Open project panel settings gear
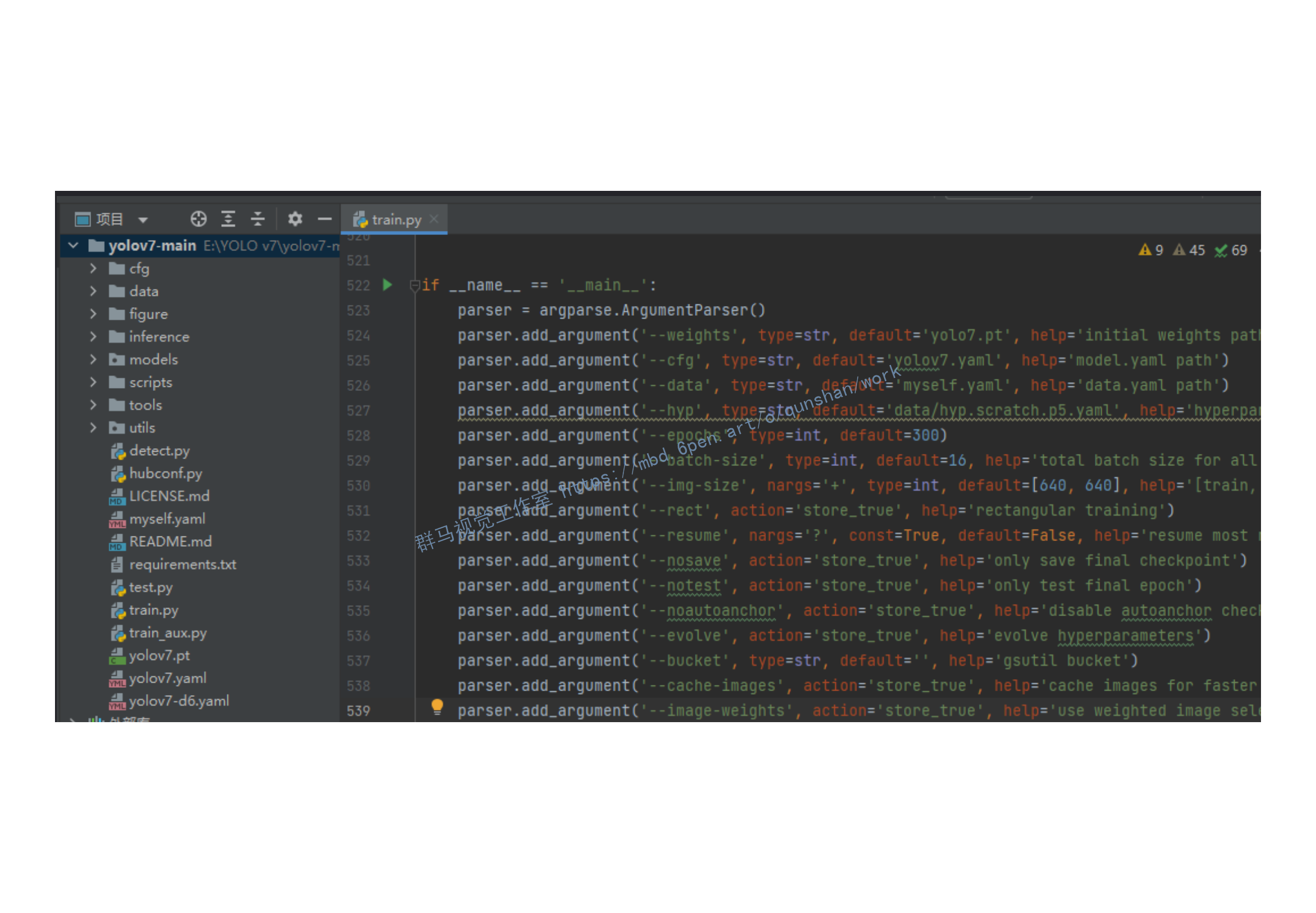 tap(295, 219)
